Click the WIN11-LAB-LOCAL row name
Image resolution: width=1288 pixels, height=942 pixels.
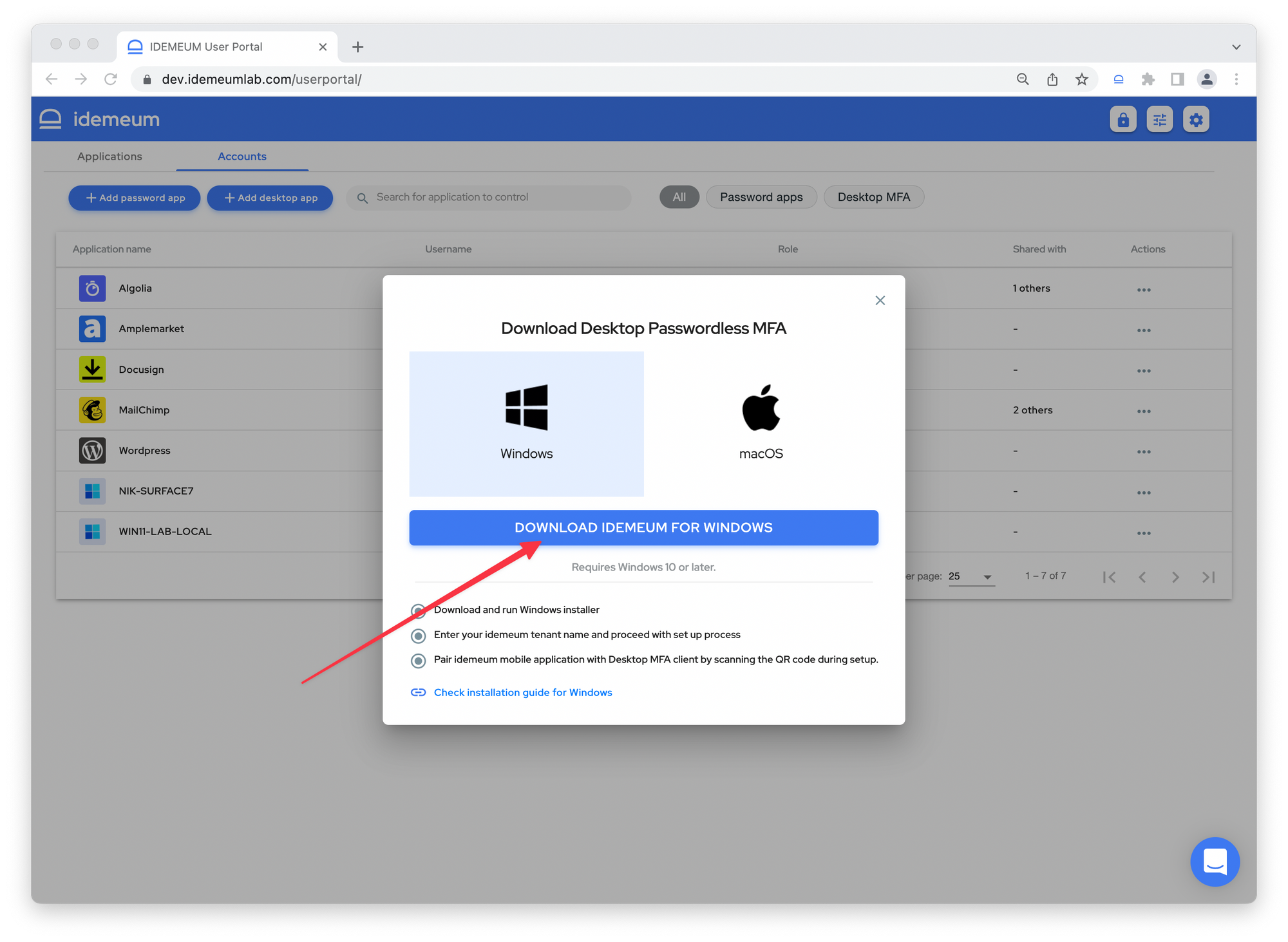165,532
